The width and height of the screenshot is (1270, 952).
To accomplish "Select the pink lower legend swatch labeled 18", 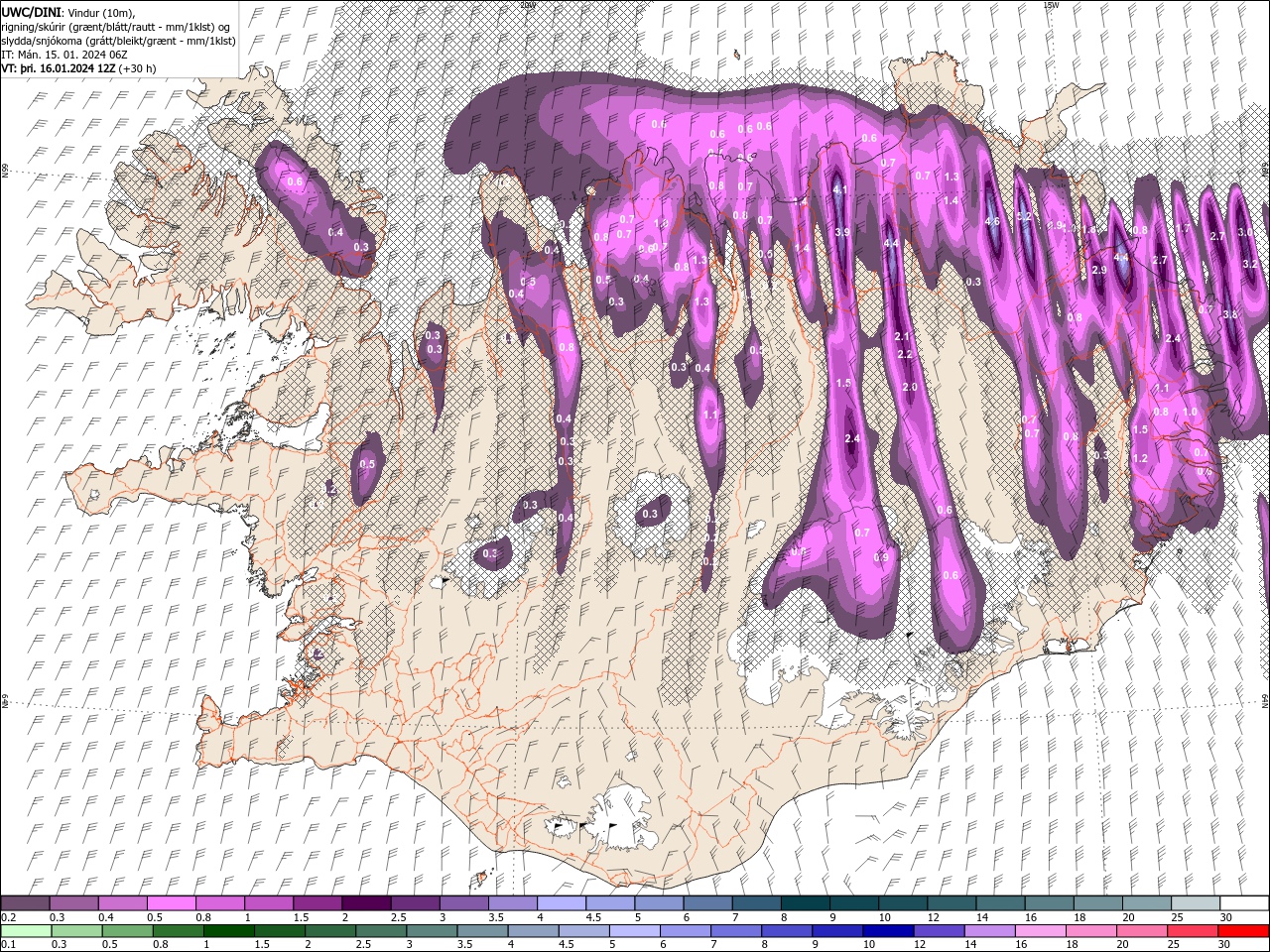I will pos(1089,931).
